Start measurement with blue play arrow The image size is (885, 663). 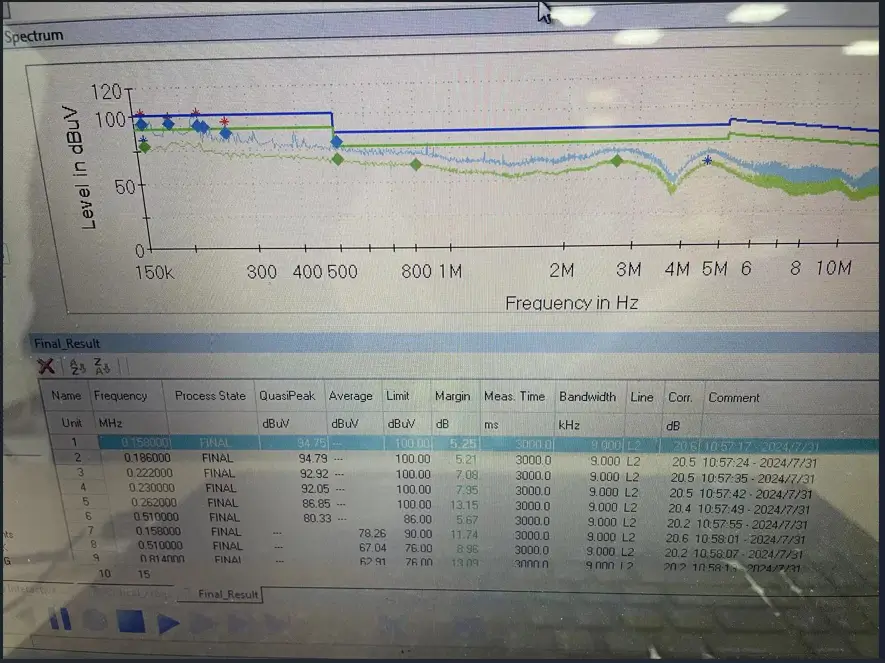[x=168, y=624]
